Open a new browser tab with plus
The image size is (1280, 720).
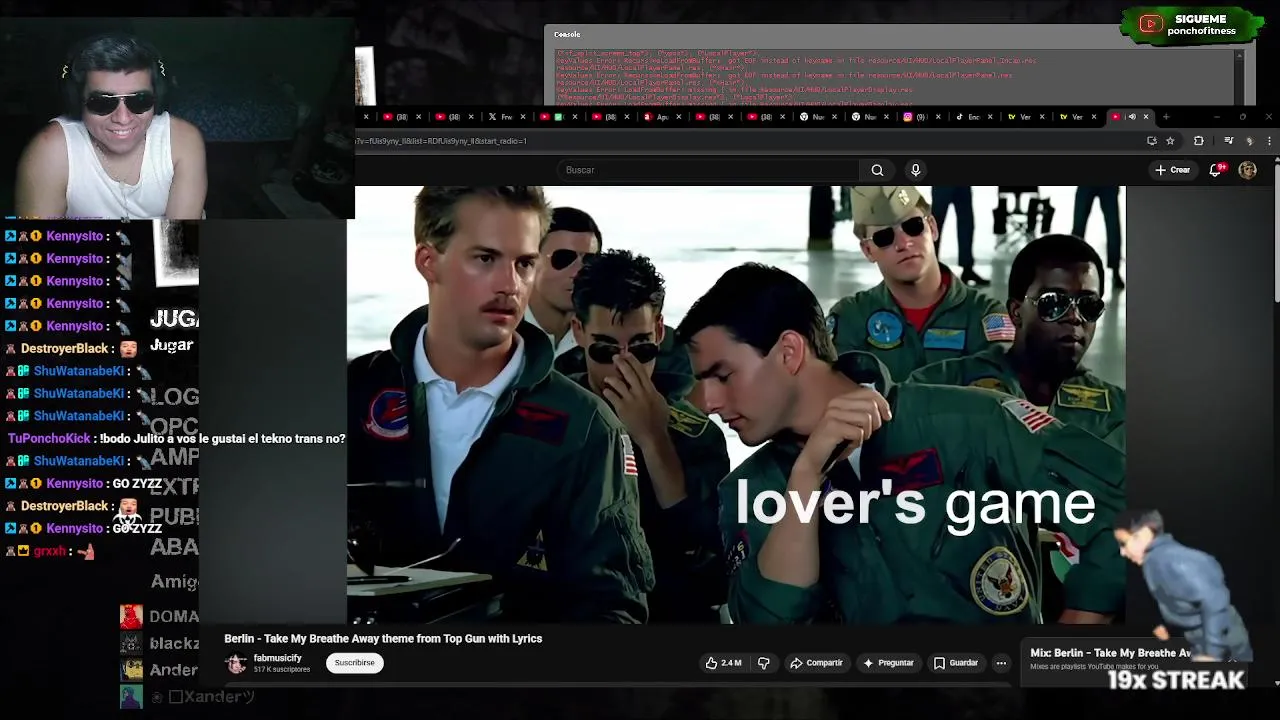pos(1164,117)
